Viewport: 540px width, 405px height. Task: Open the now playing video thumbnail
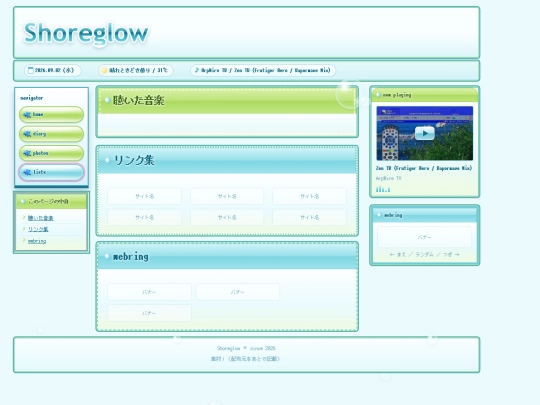tap(425, 133)
